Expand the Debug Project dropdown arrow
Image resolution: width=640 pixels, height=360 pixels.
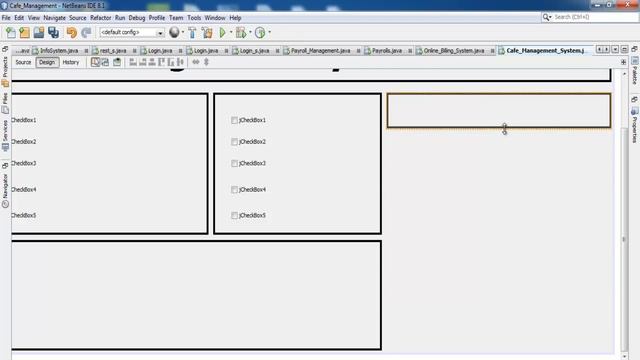(250, 32)
